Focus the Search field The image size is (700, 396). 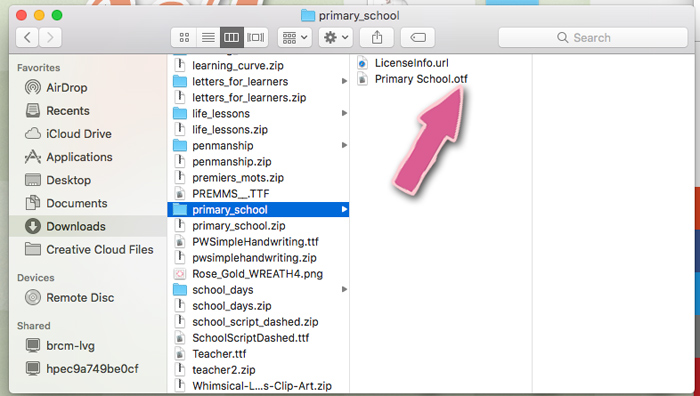(593, 38)
